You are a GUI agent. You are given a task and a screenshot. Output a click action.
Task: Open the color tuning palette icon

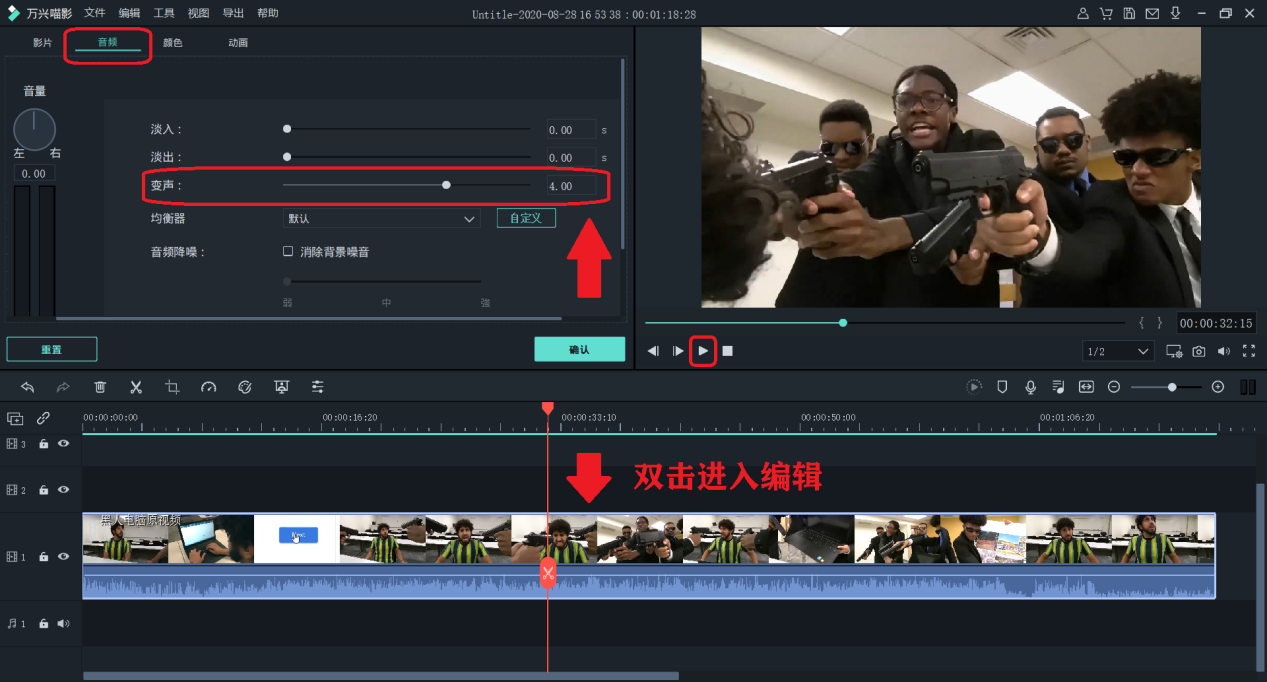point(245,387)
